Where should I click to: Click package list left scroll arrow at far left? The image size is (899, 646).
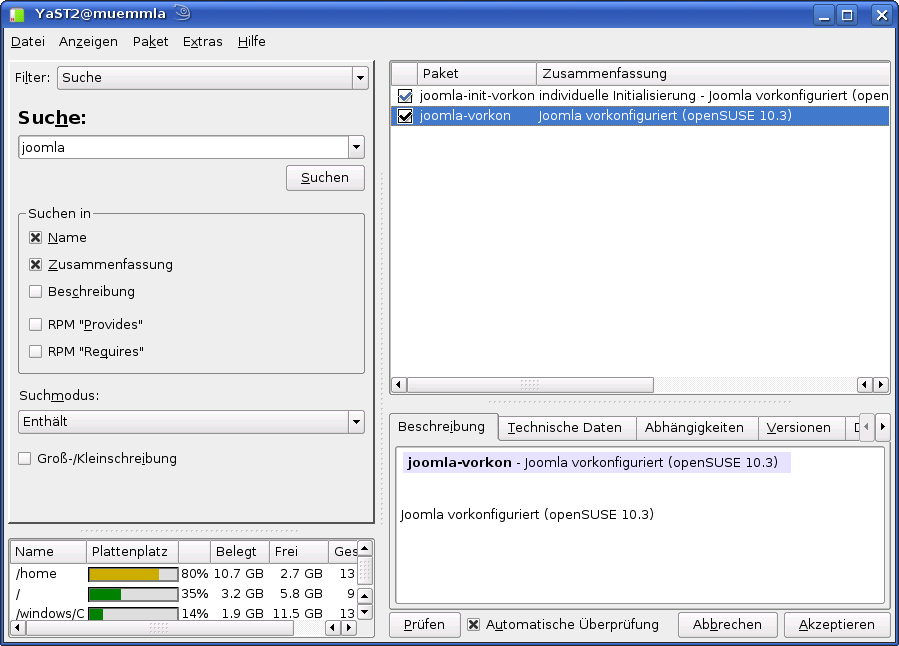[x=398, y=385]
